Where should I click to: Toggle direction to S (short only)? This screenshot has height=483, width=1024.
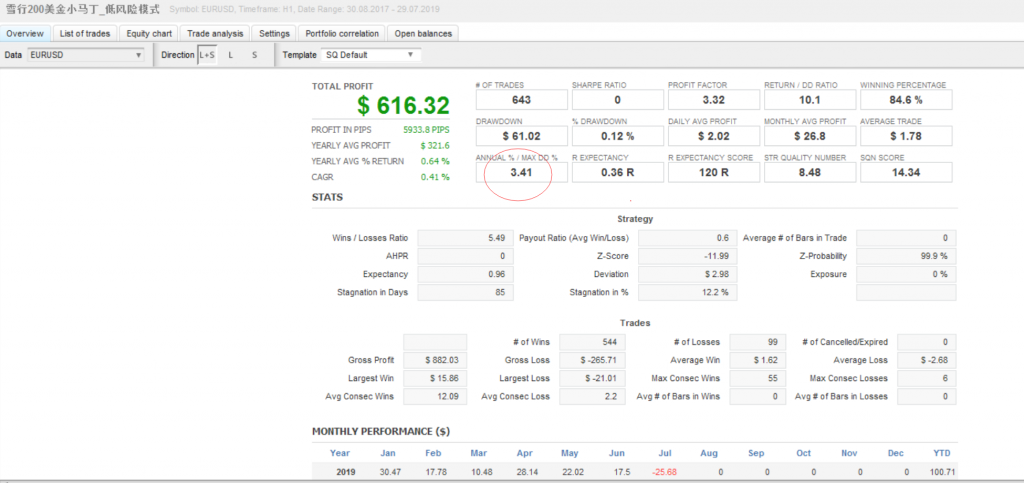click(x=254, y=55)
